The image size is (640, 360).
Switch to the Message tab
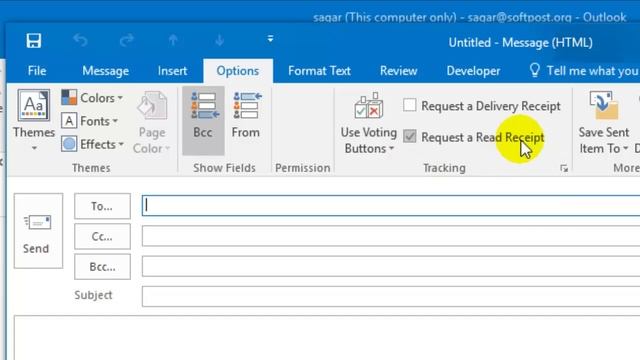tap(105, 71)
